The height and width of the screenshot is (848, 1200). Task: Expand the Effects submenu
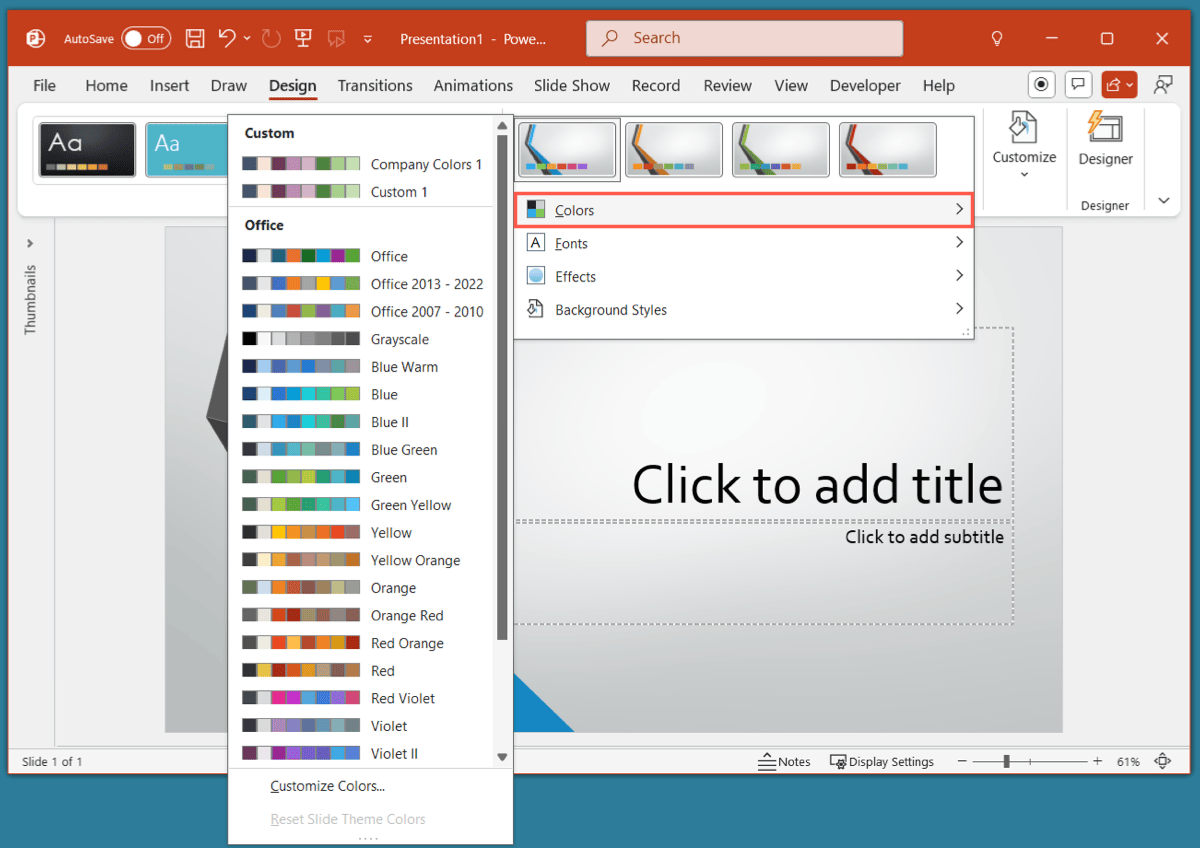point(745,276)
